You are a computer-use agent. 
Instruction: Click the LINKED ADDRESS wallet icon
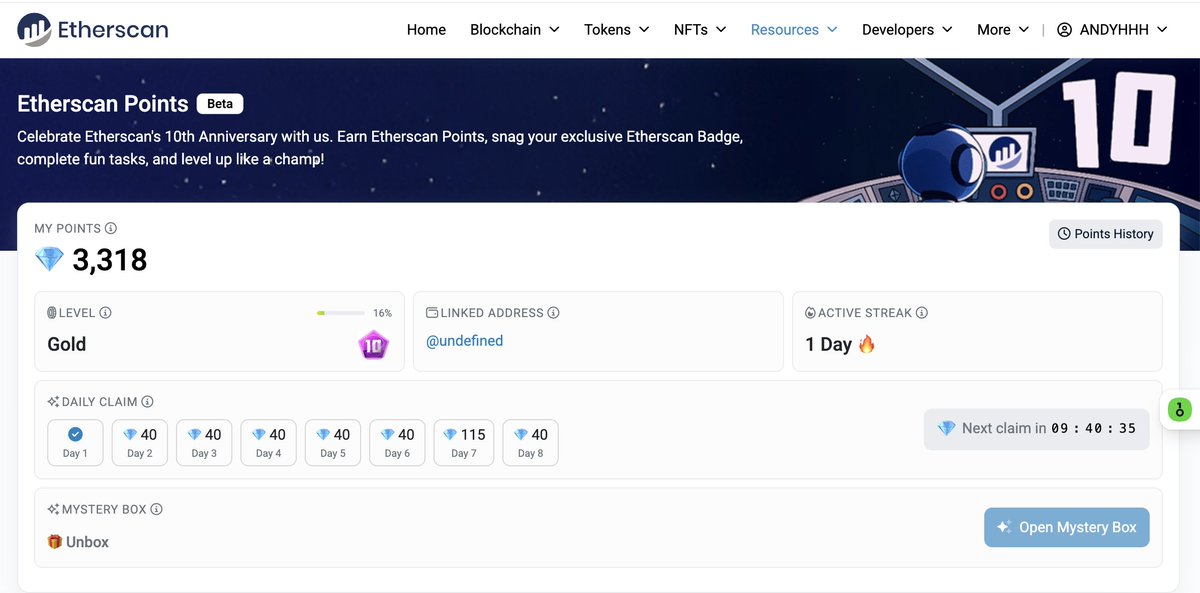click(x=432, y=313)
